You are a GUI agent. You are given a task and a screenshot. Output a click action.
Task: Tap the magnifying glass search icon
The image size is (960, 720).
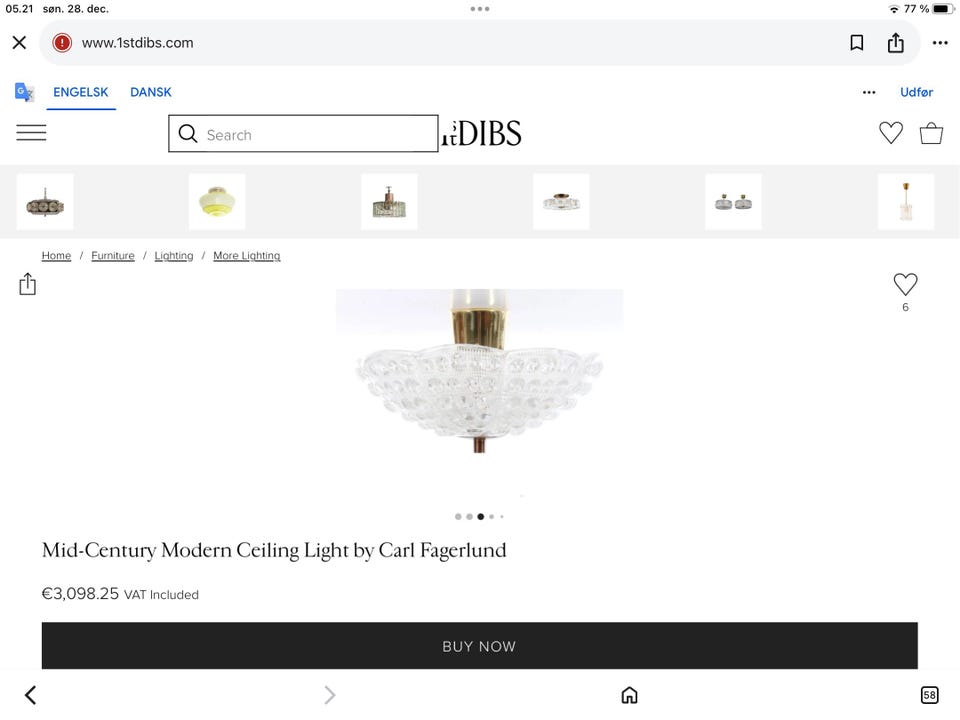click(188, 133)
